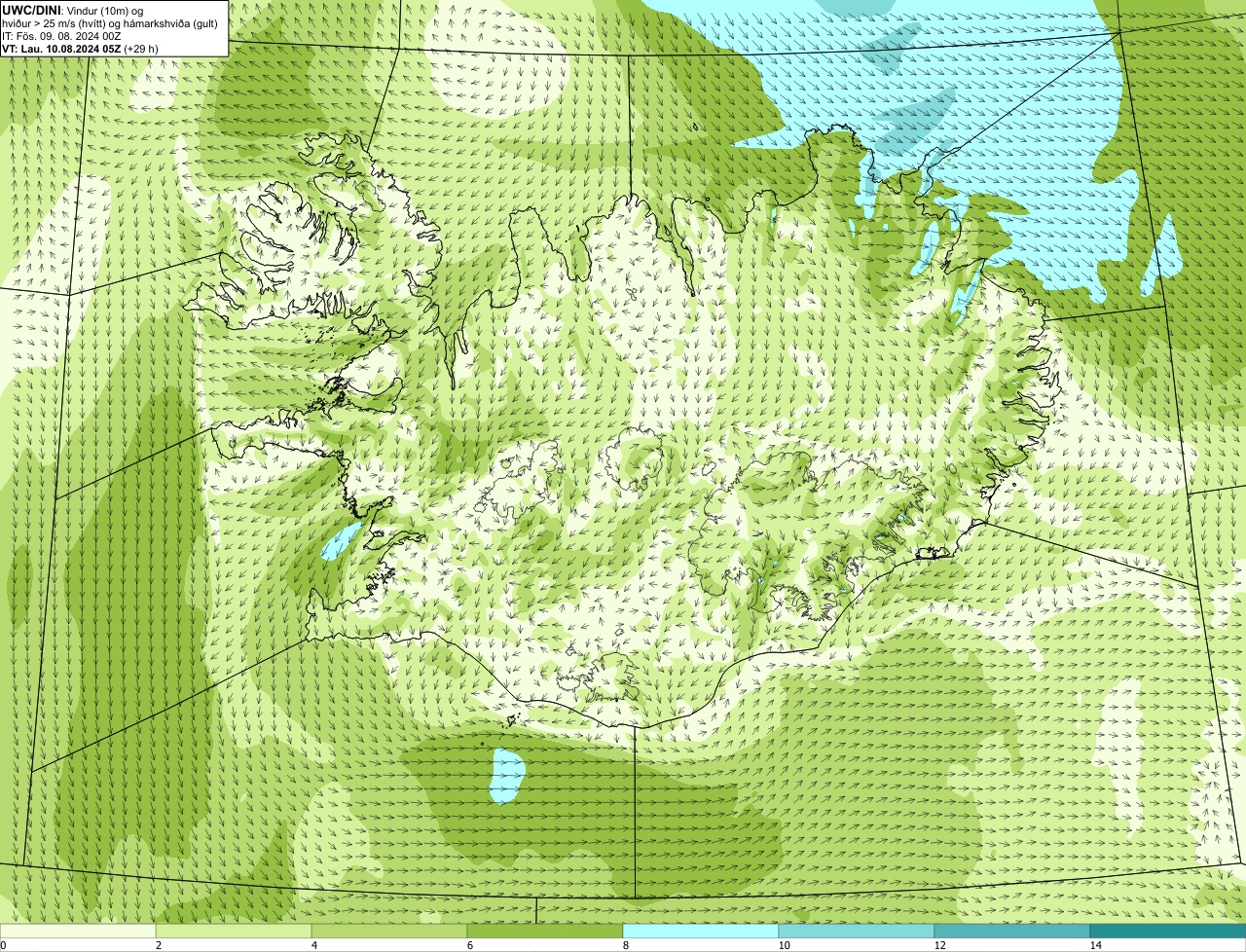Screen dimensions: 1246x952
Task: Click the 10–12 m/s legend color segment
Action: click(x=857, y=931)
